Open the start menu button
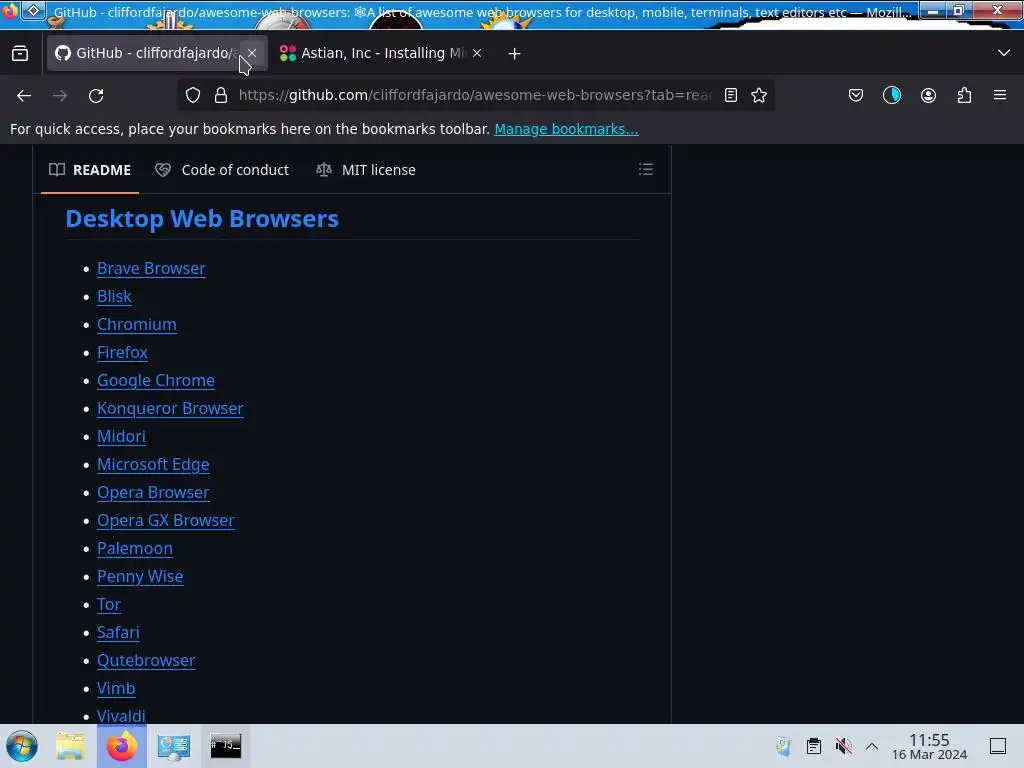Screen dimensions: 1024x768 coord(22,746)
